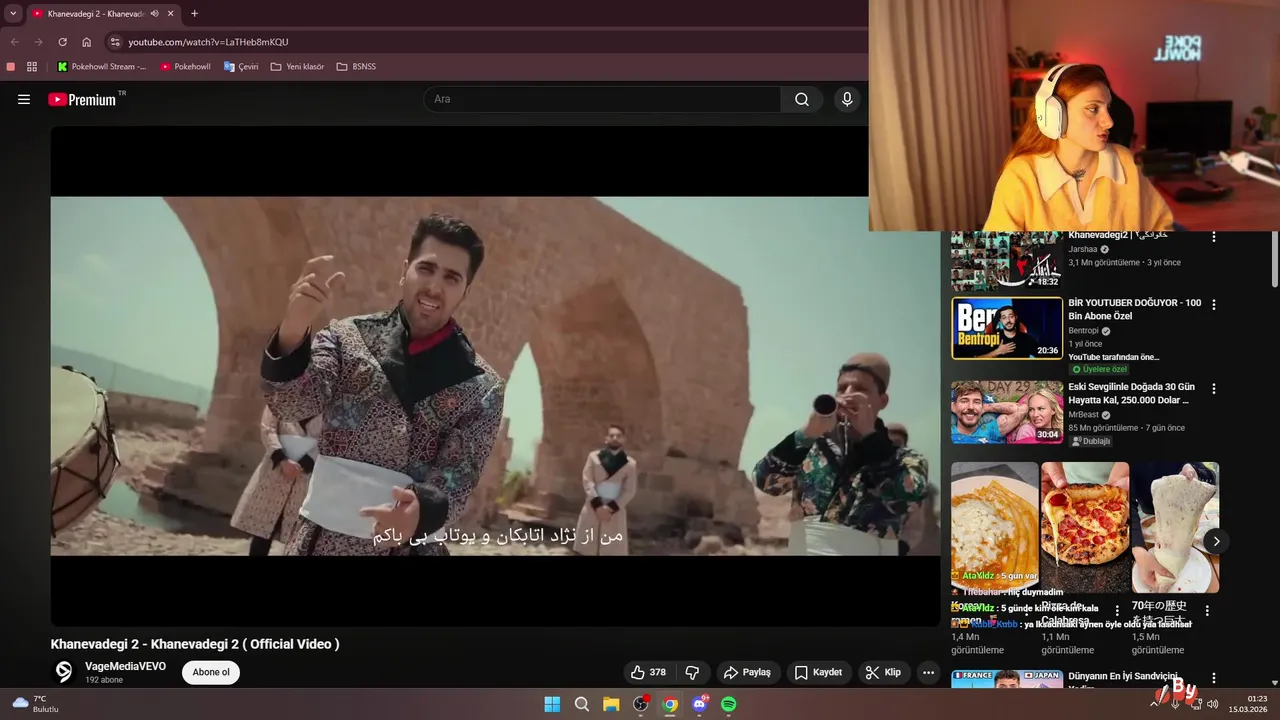Open Discord from the taskbar
Screen dimensions: 1280x720
click(x=700, y=704)
